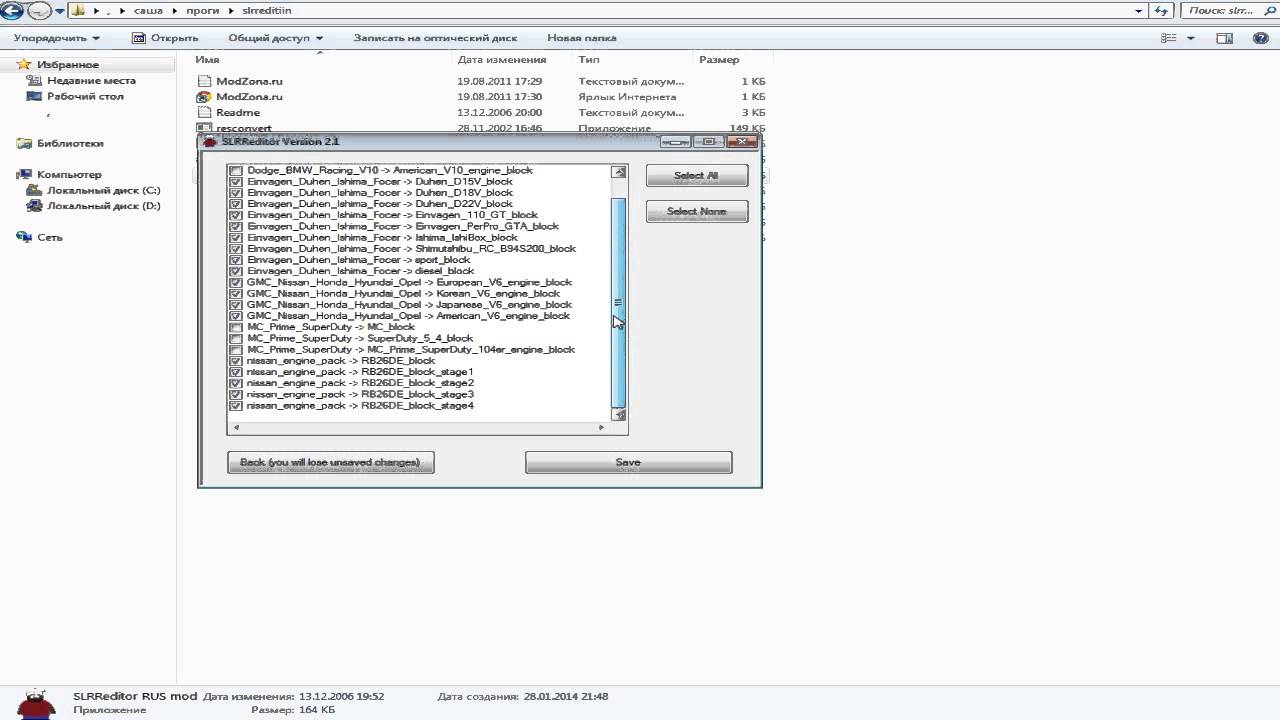This screenshot has height=720, width=1280.
Task: Click the Библиотеки icon in sidebar
Action: pos(24,143)
